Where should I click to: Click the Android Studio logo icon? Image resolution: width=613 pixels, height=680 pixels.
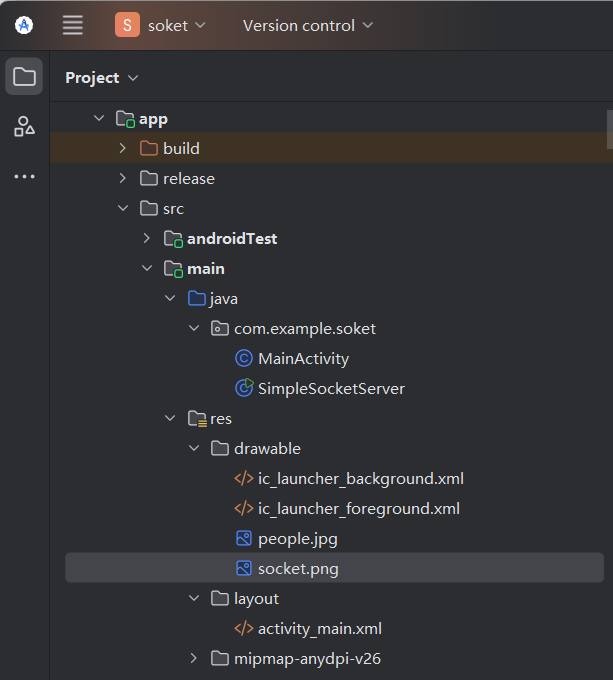(24, 25)
